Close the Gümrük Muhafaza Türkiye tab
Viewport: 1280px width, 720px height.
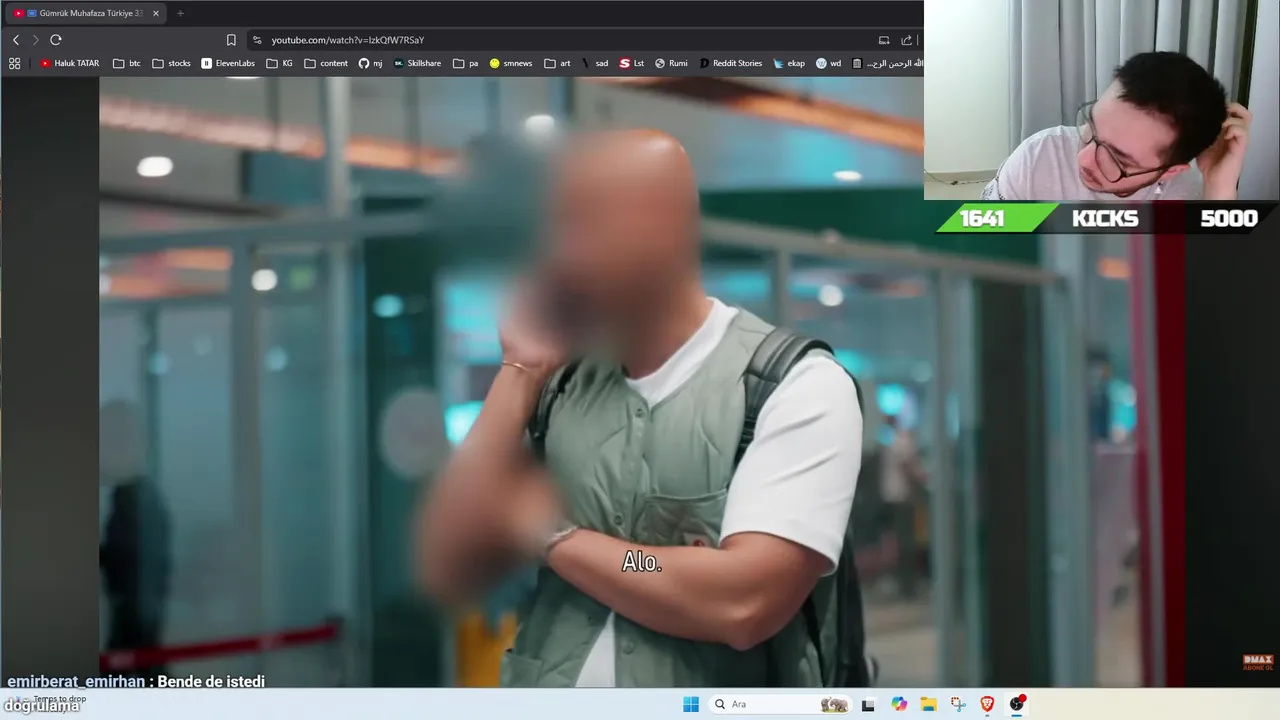[x=155, y=13]
